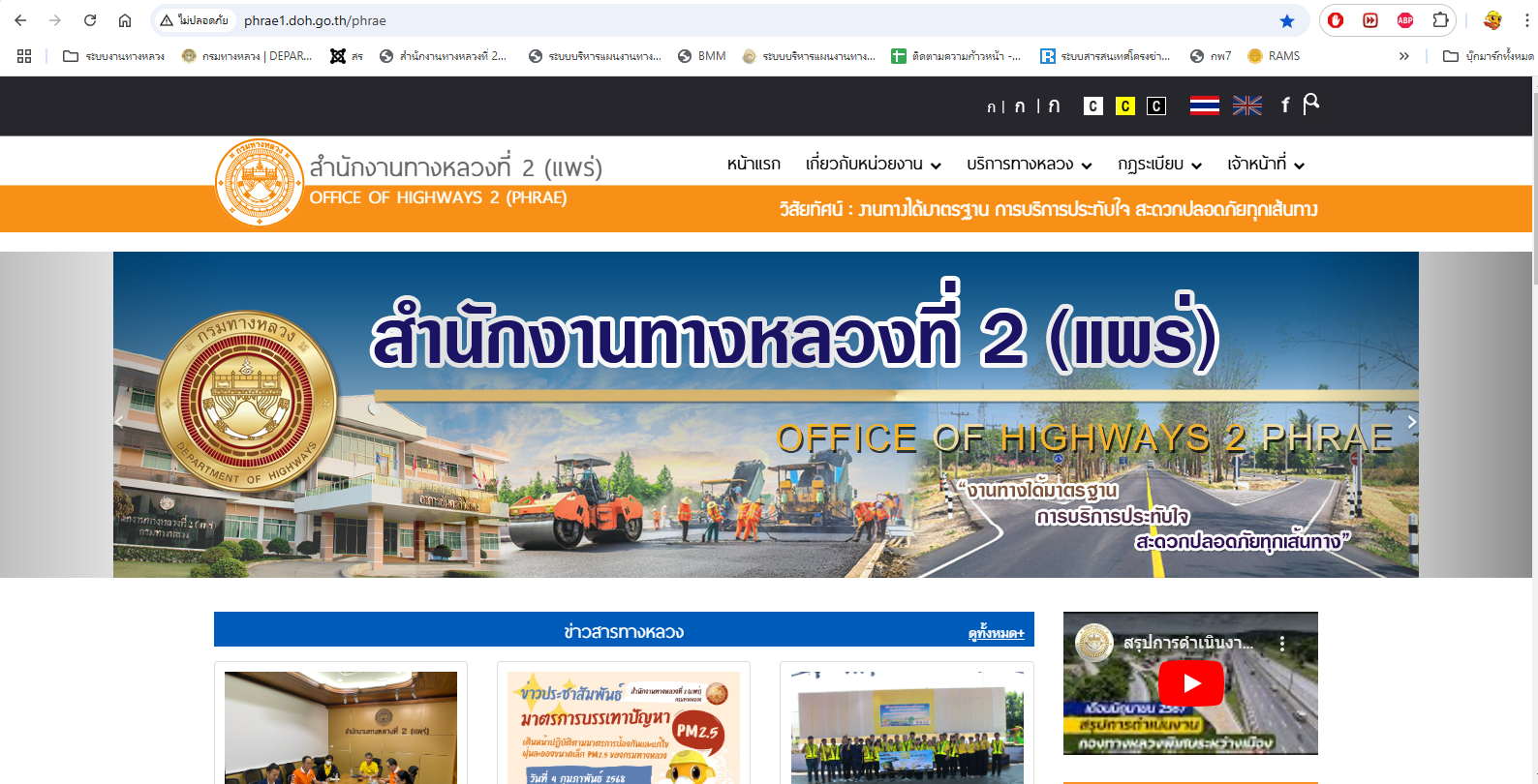Expand the บริการทางหลวง dropdown menu
This screenshot has width=1538, height=784.
point(1029,165)
